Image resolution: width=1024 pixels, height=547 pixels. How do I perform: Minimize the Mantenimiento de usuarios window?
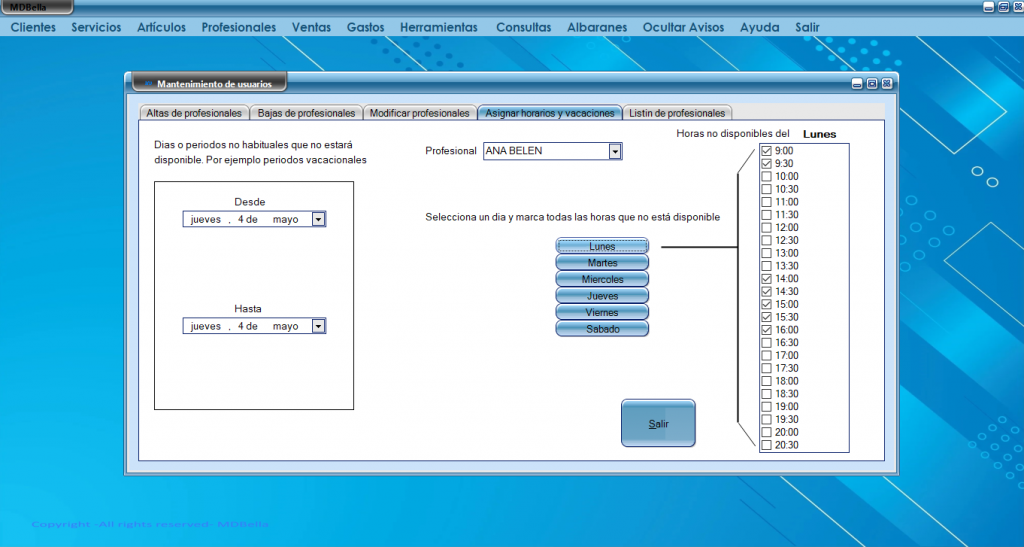[x=857, y=84]
